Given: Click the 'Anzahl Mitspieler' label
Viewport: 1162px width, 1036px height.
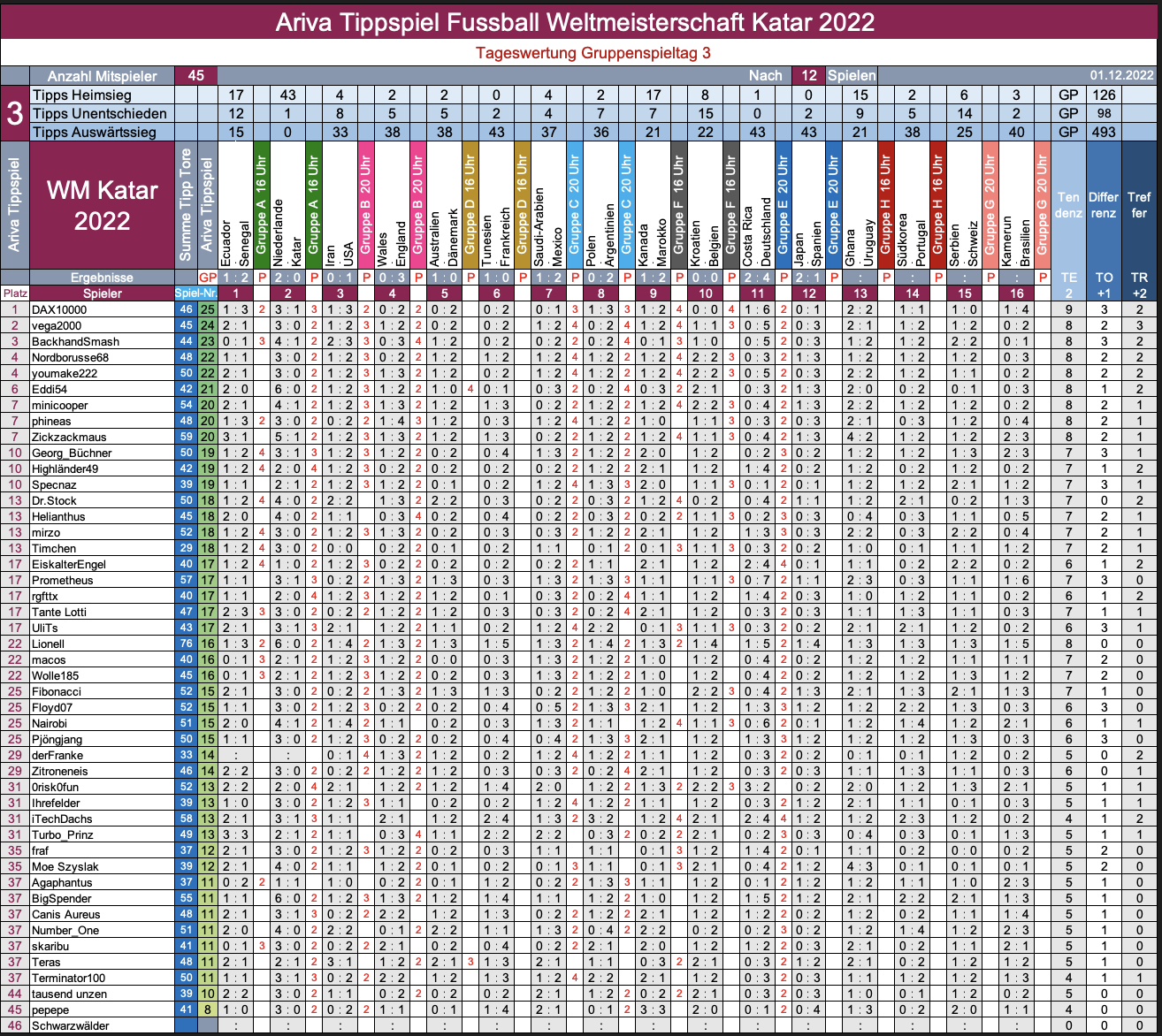Looking at the screenshot, I should click(102, 76).
